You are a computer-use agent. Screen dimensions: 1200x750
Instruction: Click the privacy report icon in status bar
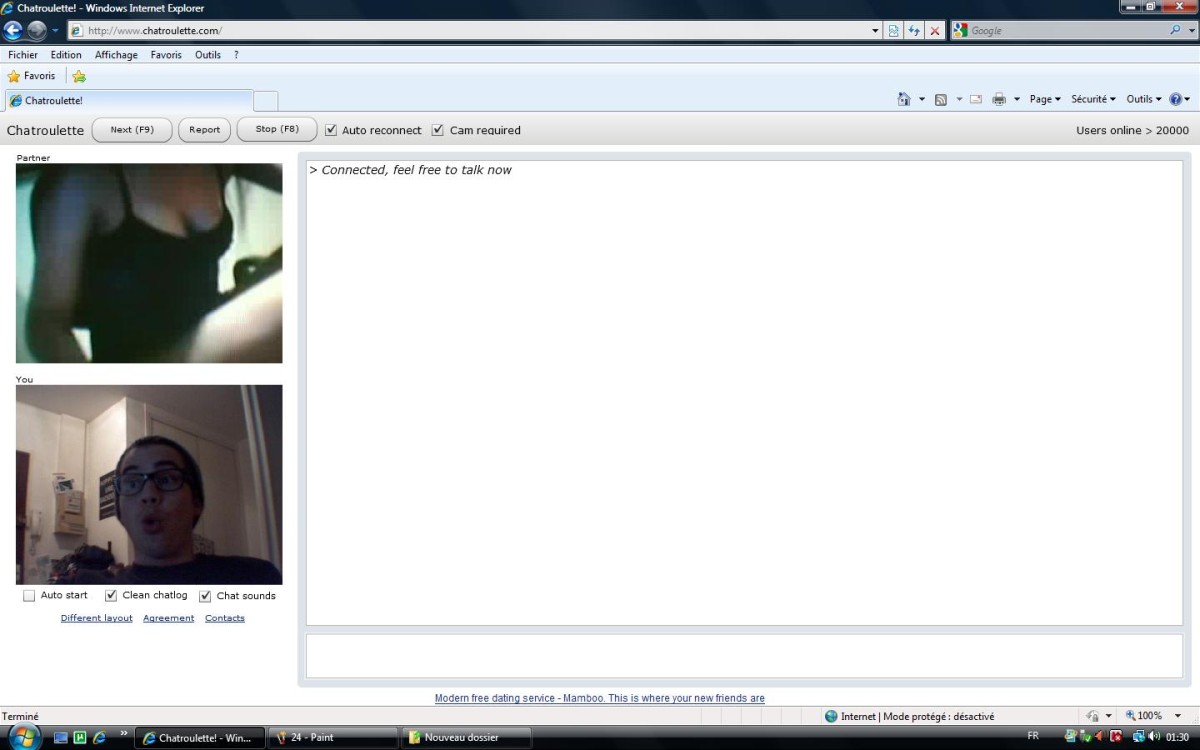click(x=1093, y=716)
